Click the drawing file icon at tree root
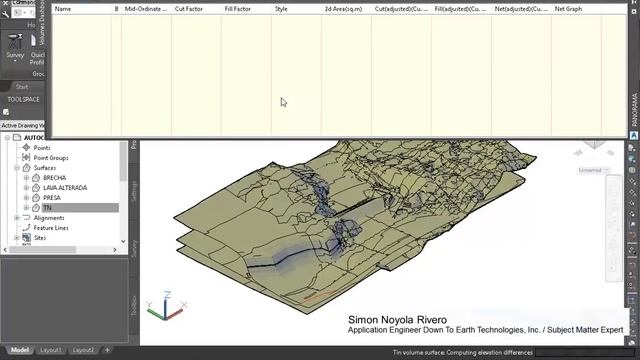This screenshot has width=640, height=360. pyautogui.click(x=17, y=138)
